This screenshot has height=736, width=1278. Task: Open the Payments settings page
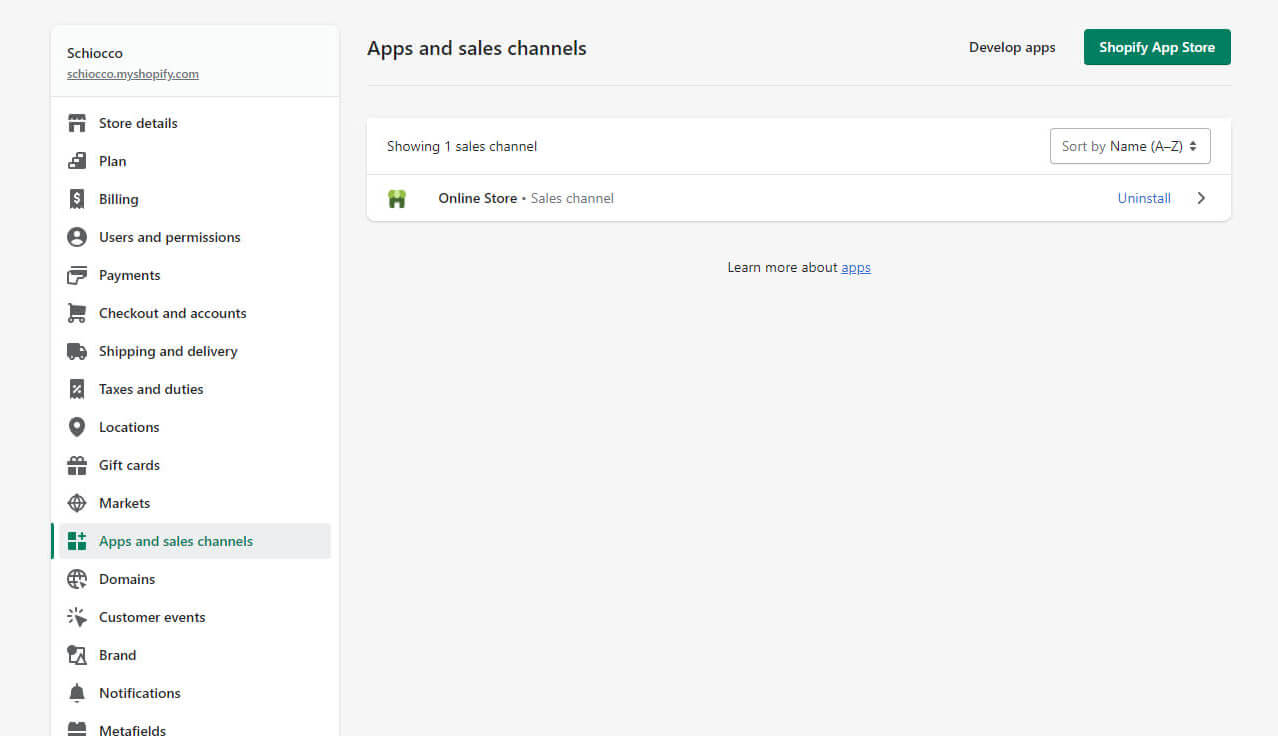click(x=129, y=275)
